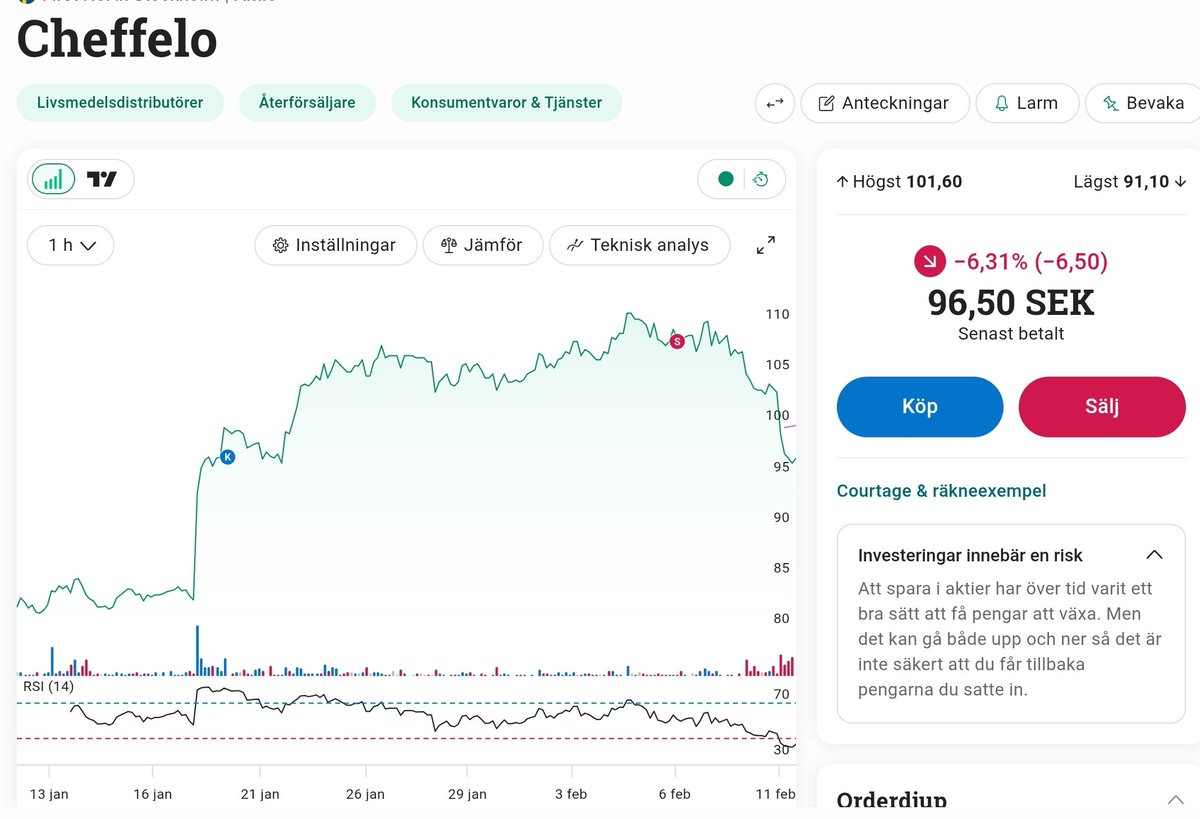Open the chart history clock icon
This screenshot has height=819, width=1200.
(761, 179)
